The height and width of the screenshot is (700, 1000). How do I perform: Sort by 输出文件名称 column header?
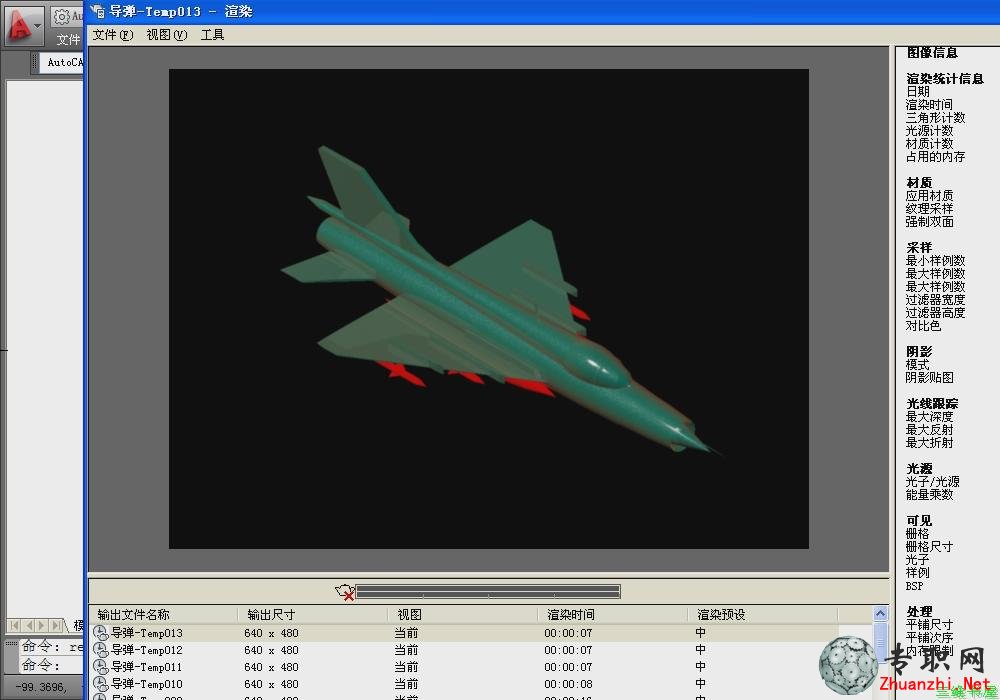[x=163, y=615]
